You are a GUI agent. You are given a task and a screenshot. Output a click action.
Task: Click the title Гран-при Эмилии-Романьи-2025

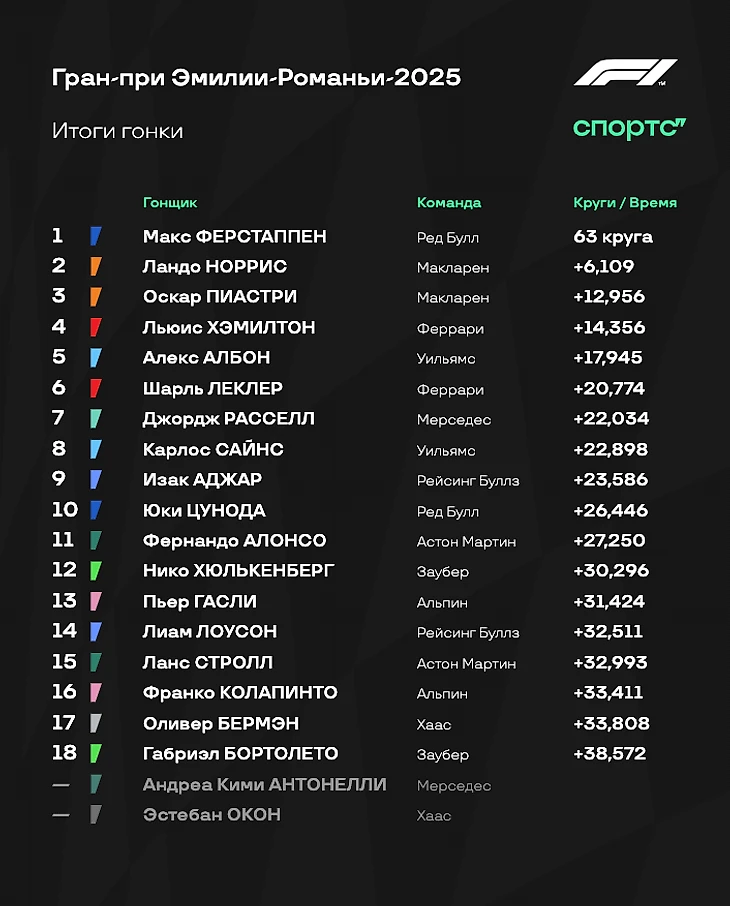click(256, 78)
